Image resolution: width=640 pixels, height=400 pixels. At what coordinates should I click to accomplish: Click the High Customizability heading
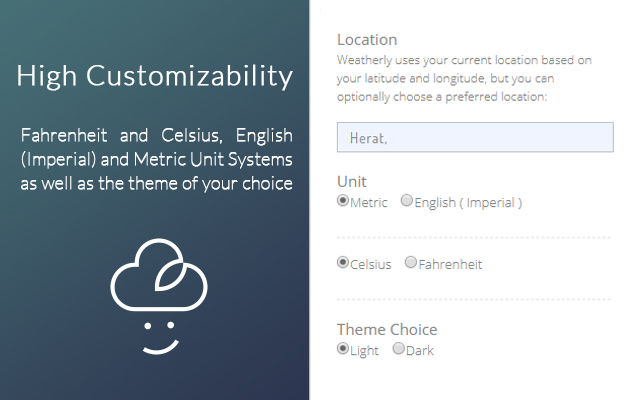tap(155, 76)
